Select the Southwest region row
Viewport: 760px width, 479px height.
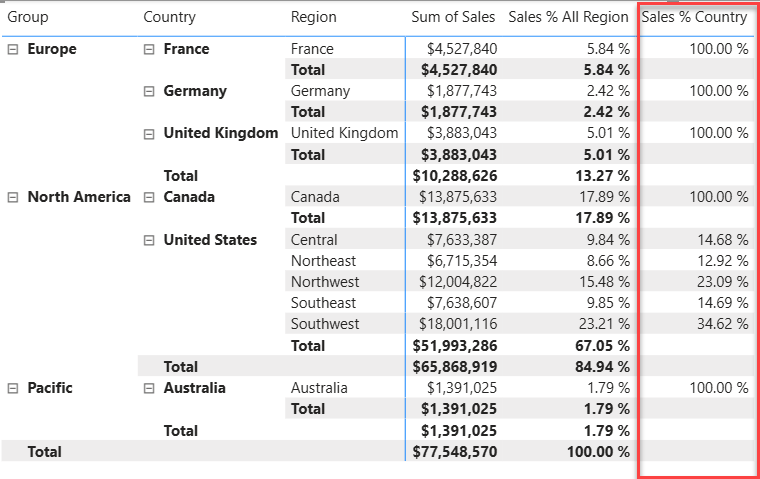(325, 324)
